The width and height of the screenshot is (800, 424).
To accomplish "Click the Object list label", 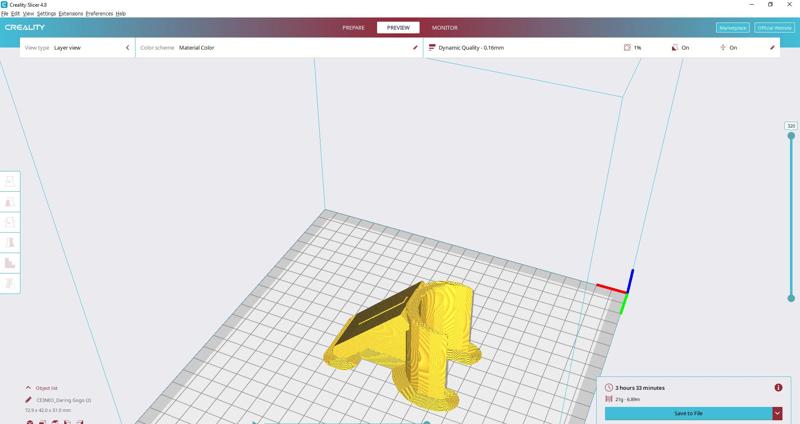I will click(46, 388).
